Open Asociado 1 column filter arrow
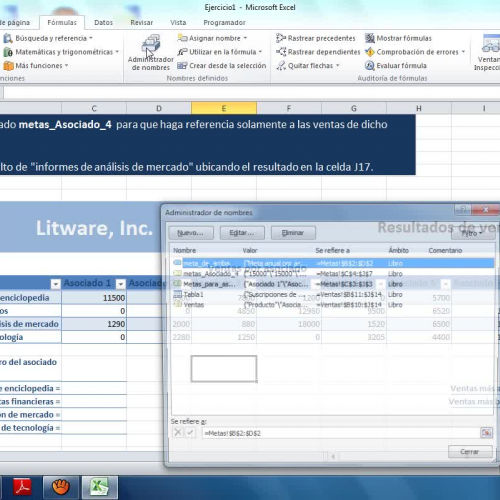Image resolution: width=500 pixels, height=500 pixels. coord(120,284)
